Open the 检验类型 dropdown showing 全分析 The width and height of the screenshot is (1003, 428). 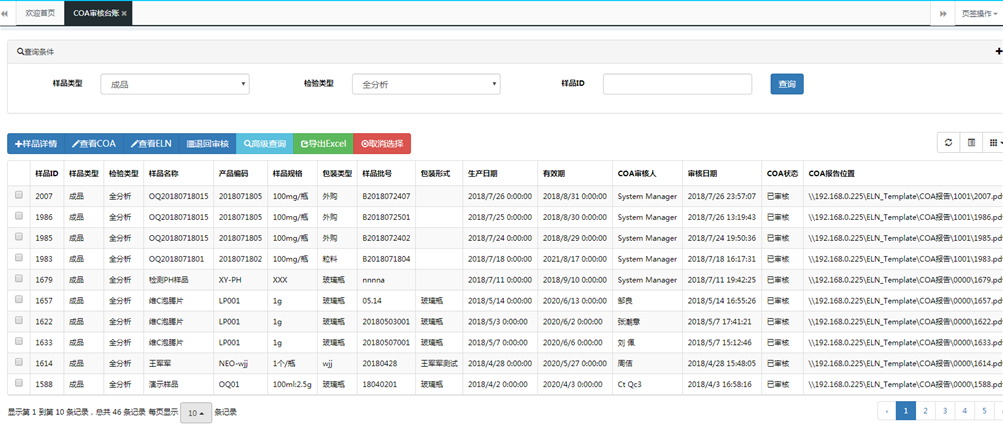click(x=426, y=84)
